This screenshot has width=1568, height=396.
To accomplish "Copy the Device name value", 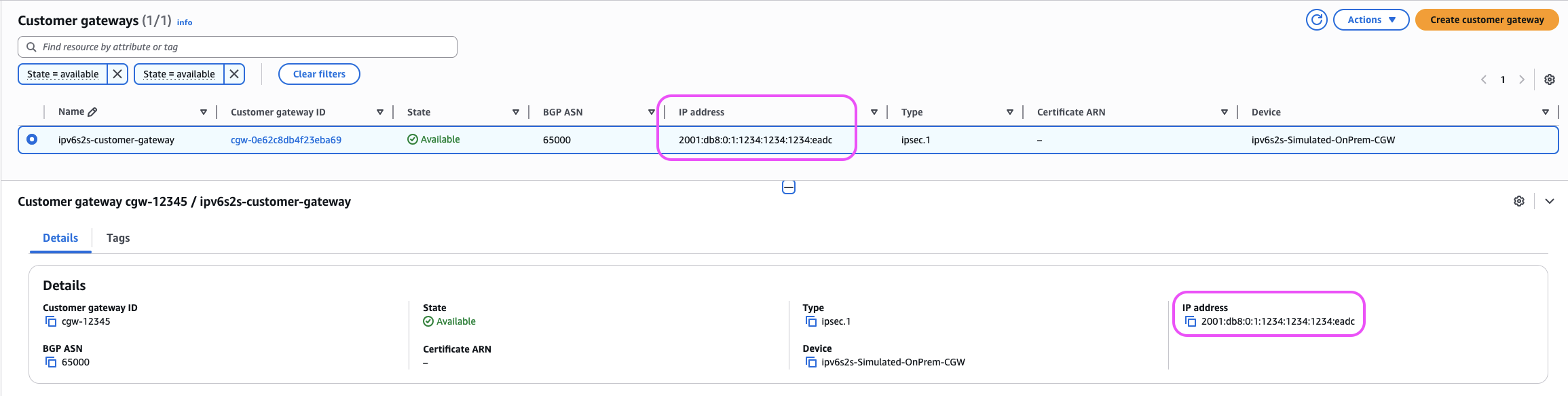I will 810,362.
